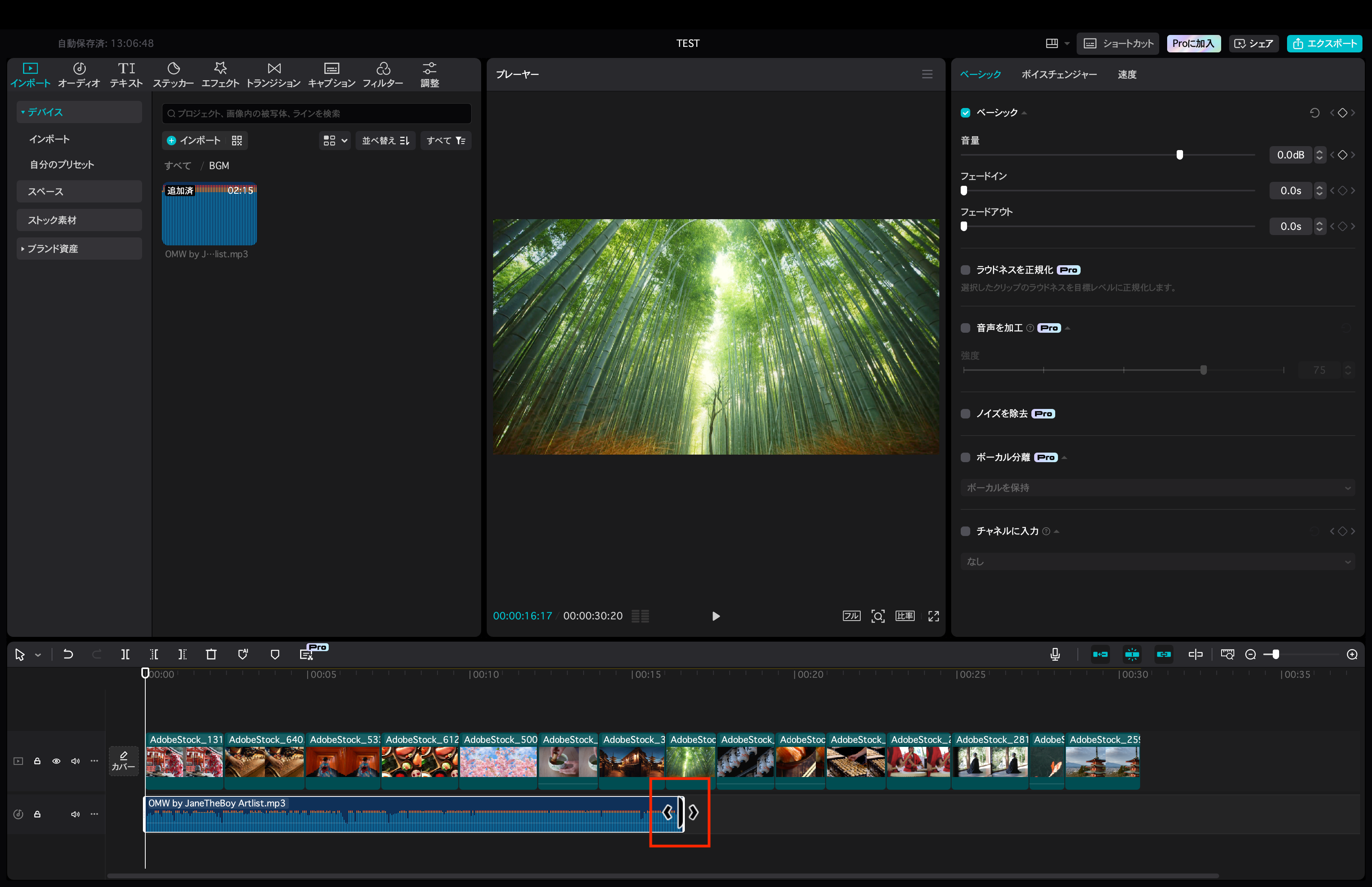The image size is (1372, 887).
Task: Click the preview axis split icon
Action: pyautogui.click(x=1195, y=654)
